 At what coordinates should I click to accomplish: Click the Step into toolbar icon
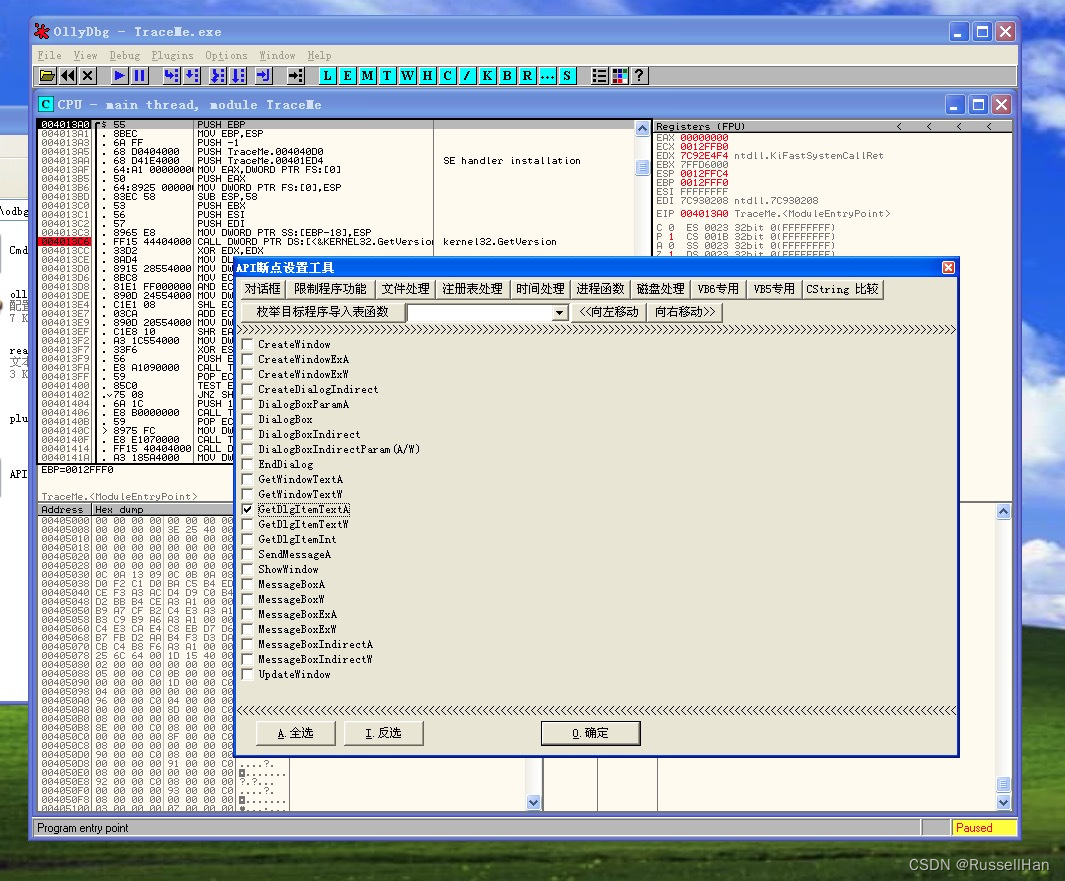172,76
